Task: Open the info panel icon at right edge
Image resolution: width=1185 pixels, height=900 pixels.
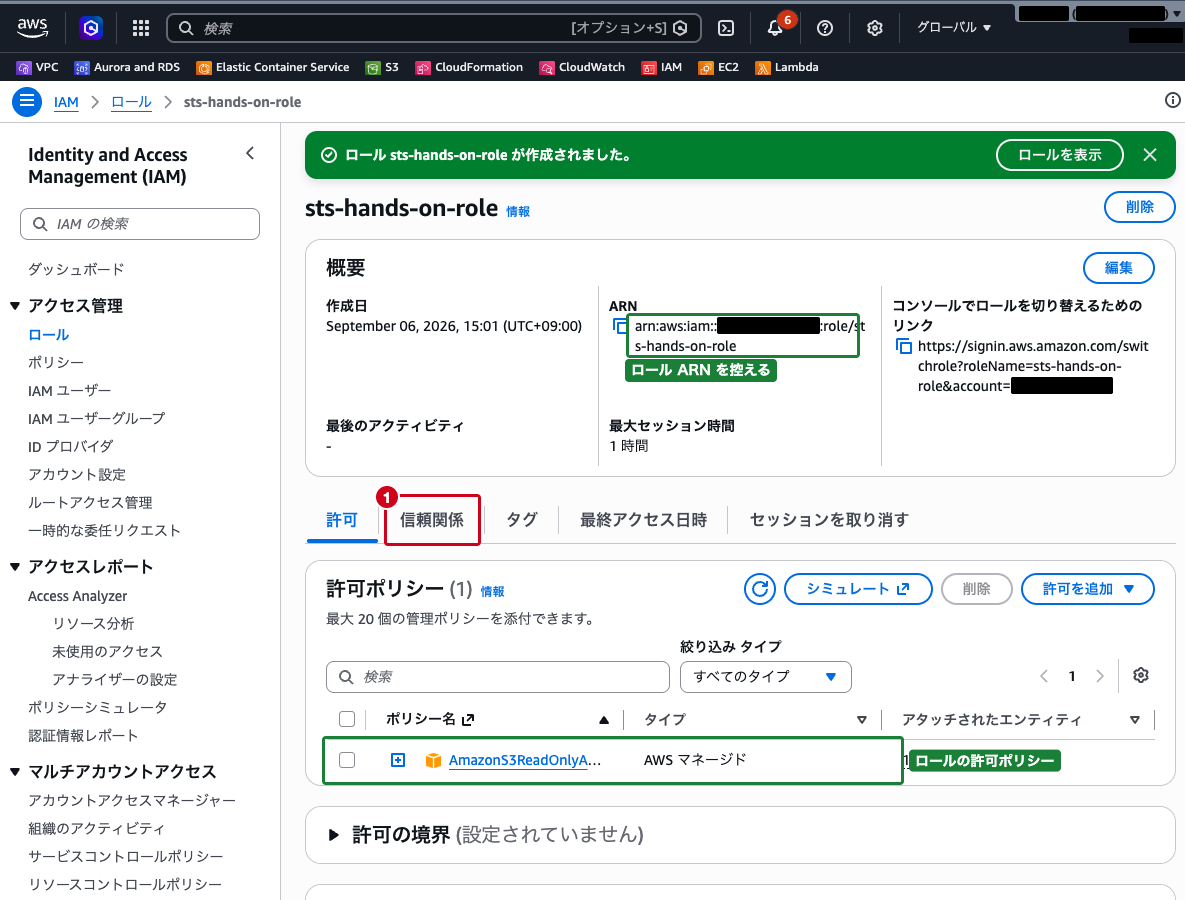Action: point(1172,101)
